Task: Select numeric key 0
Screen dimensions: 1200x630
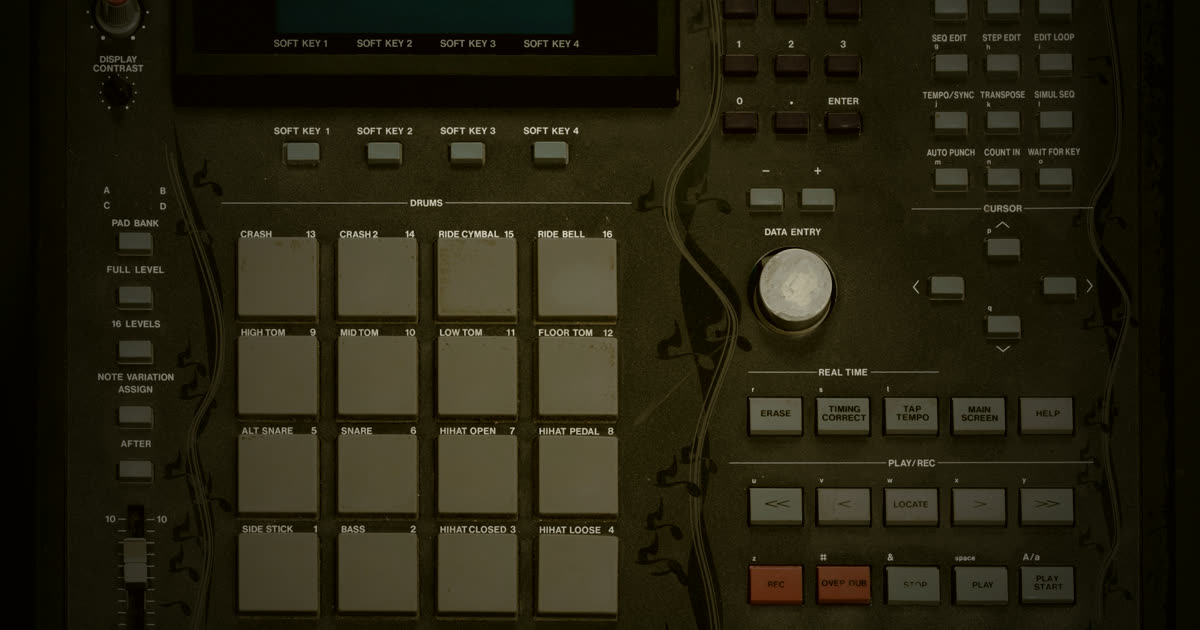Action: (x=740, y=122)
